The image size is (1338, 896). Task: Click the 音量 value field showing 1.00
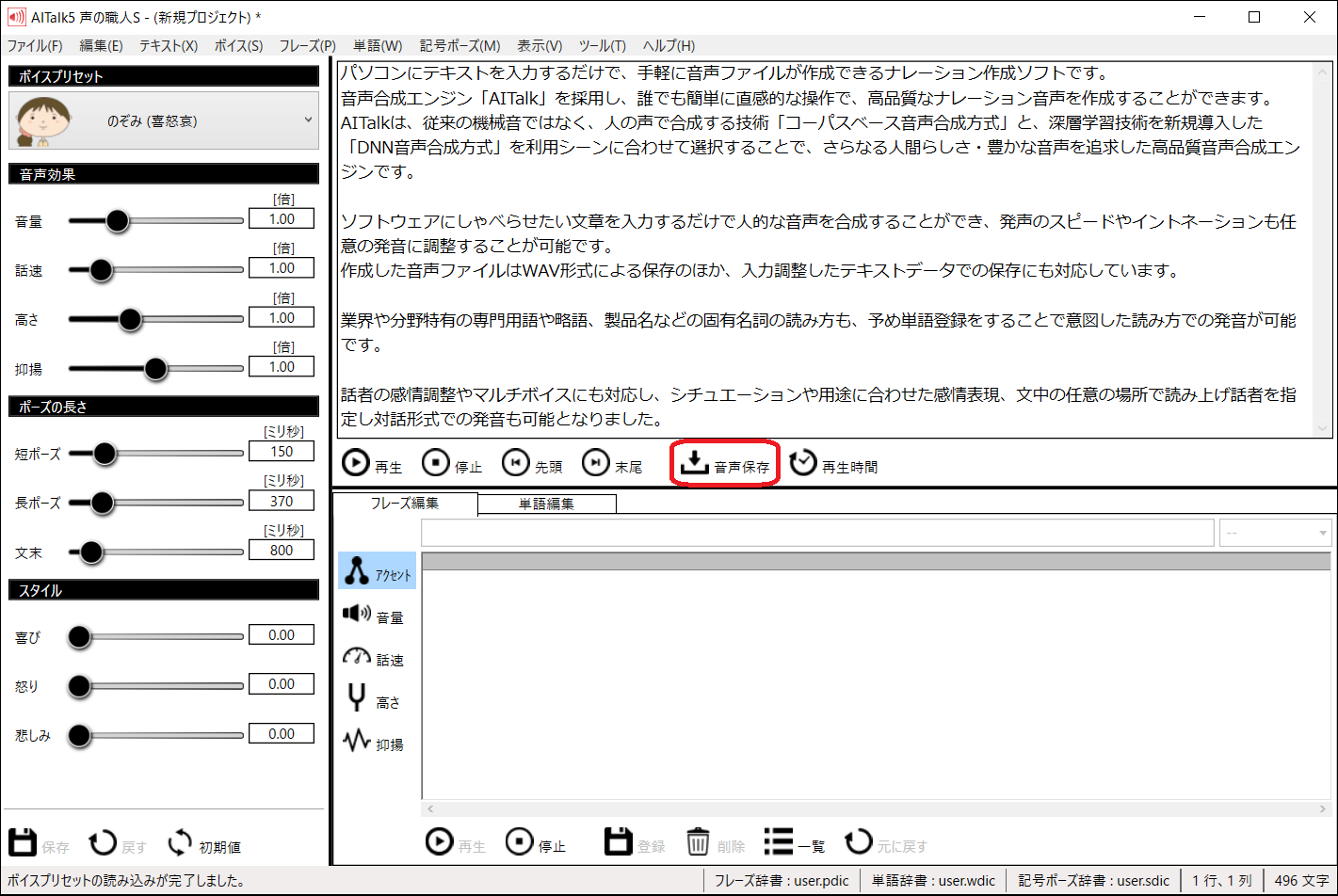[282, 218]
